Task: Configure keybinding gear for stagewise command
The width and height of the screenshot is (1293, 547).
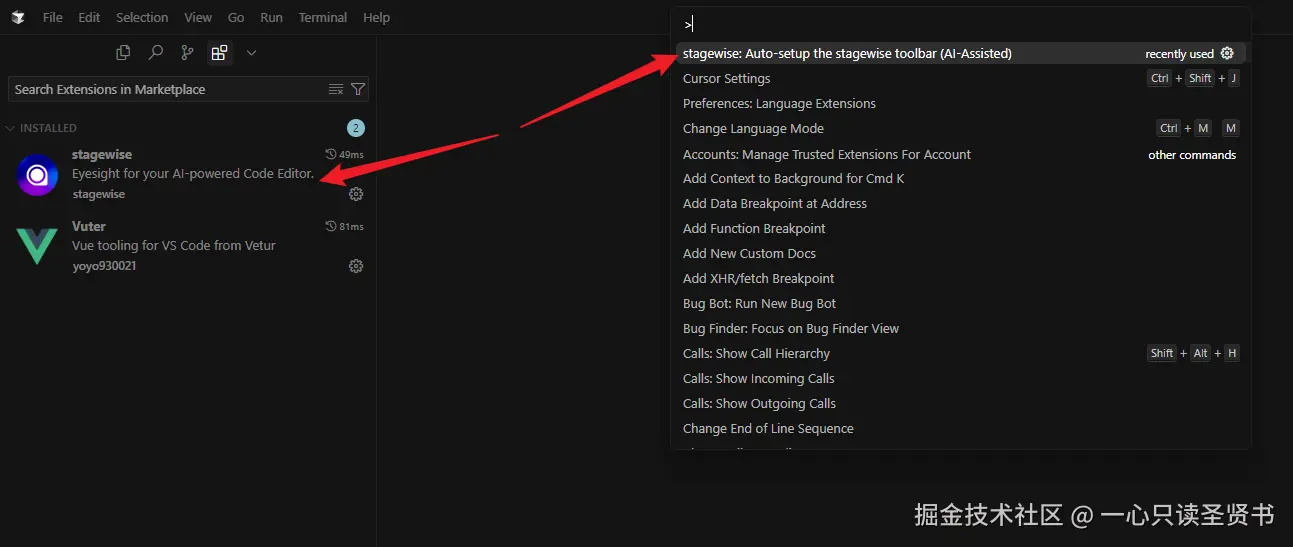Action: (1227, 53)
